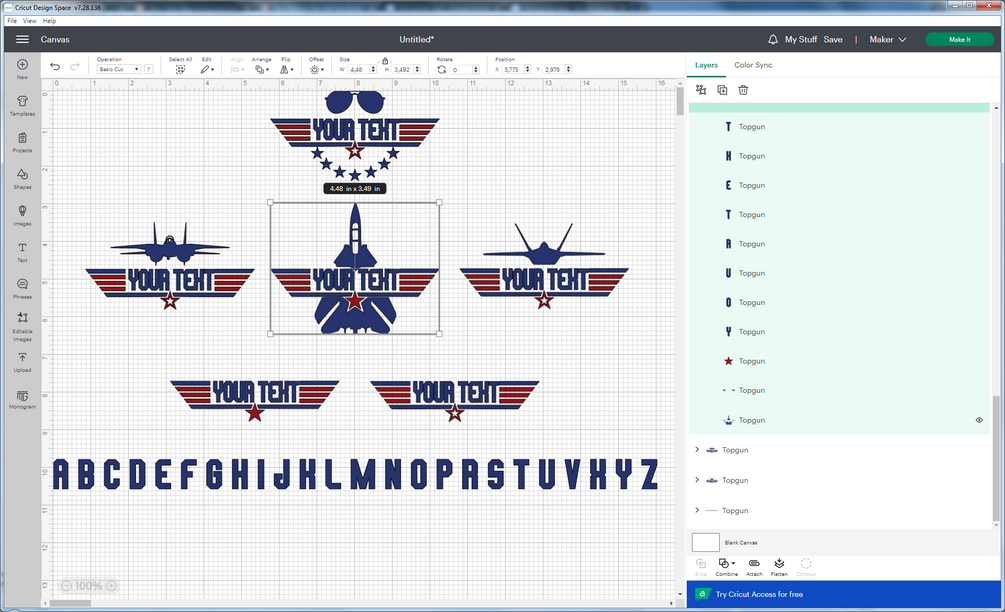Open the Edit dropdown

pos(207,69)
